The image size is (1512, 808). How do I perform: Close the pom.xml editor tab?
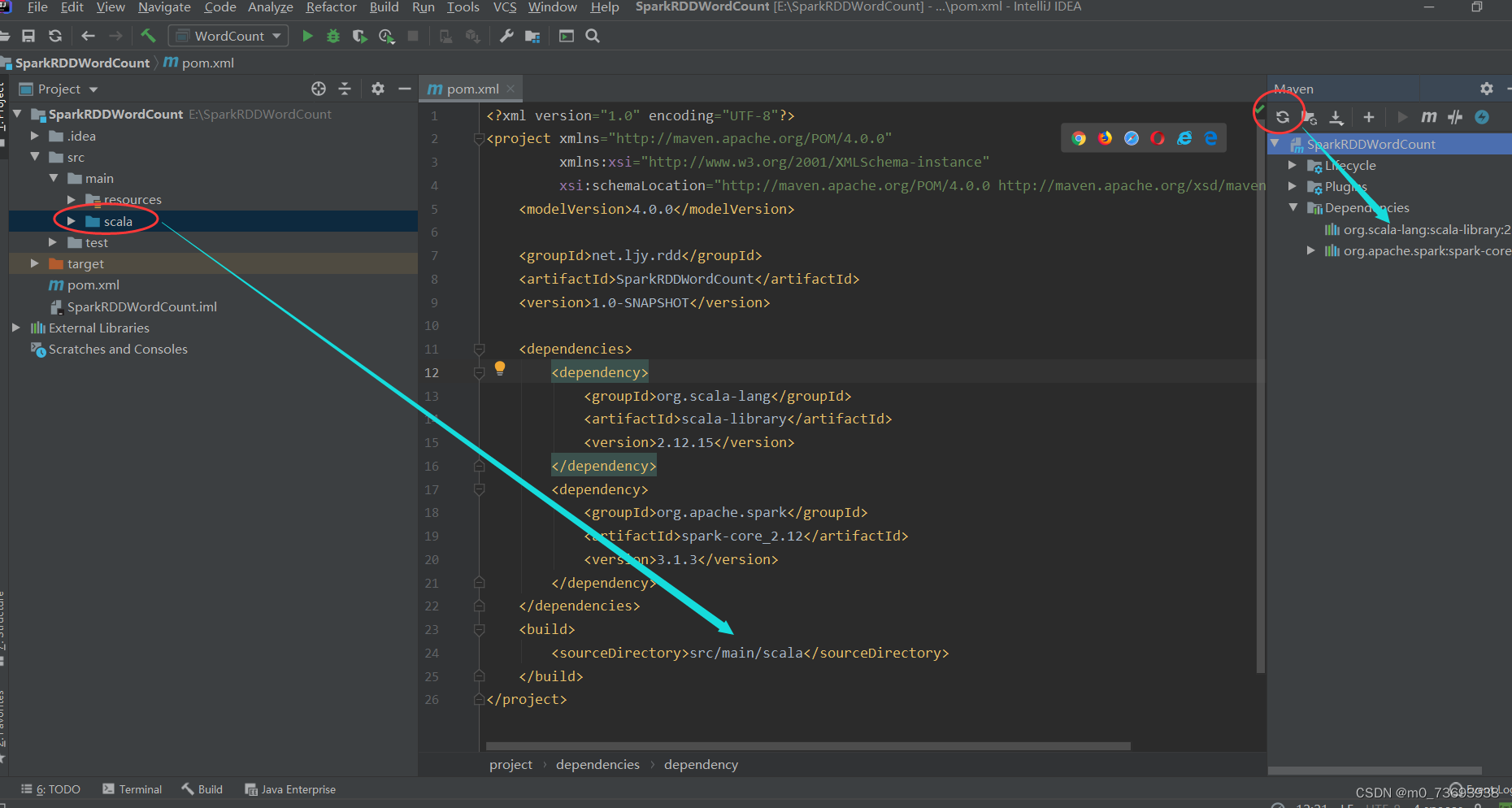(511, 89)
